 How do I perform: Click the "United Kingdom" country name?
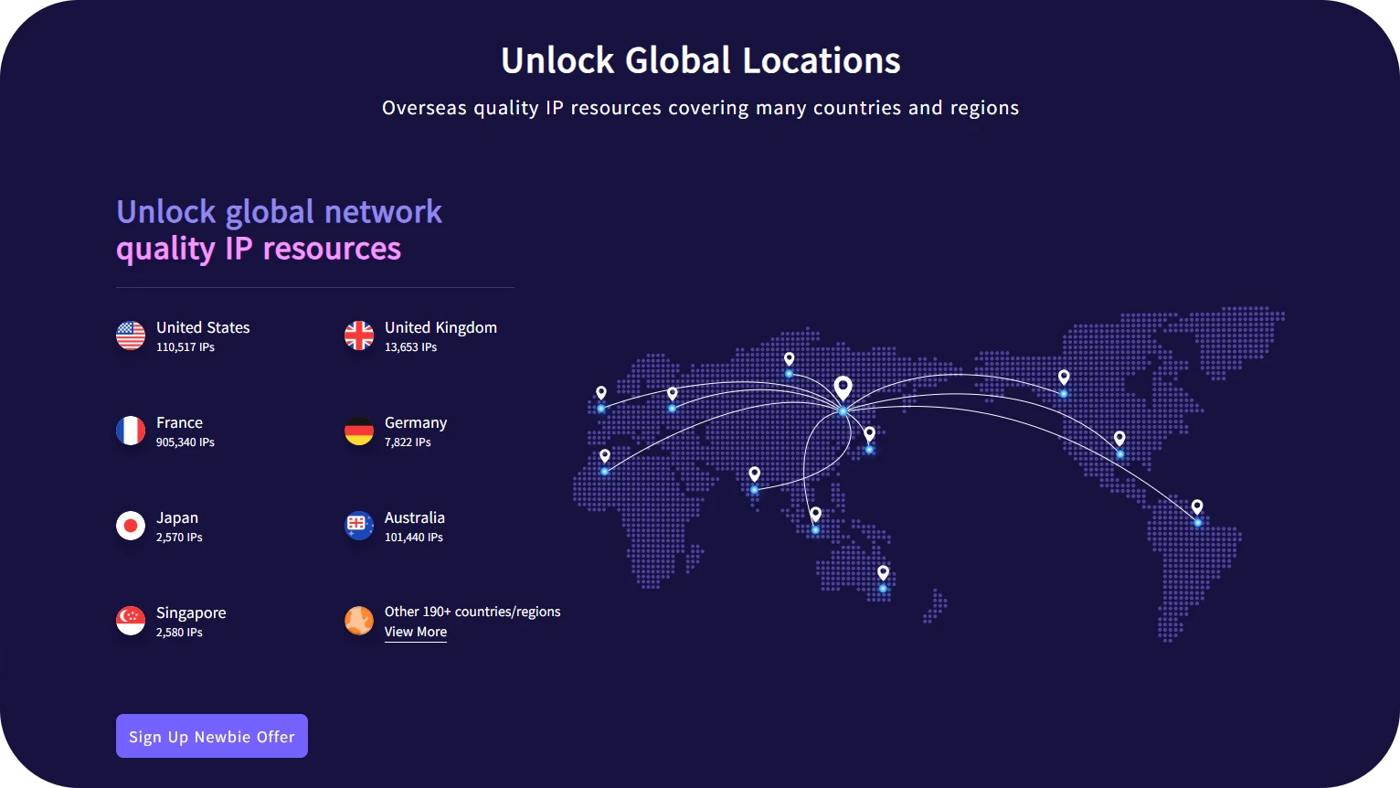[441, 327]
